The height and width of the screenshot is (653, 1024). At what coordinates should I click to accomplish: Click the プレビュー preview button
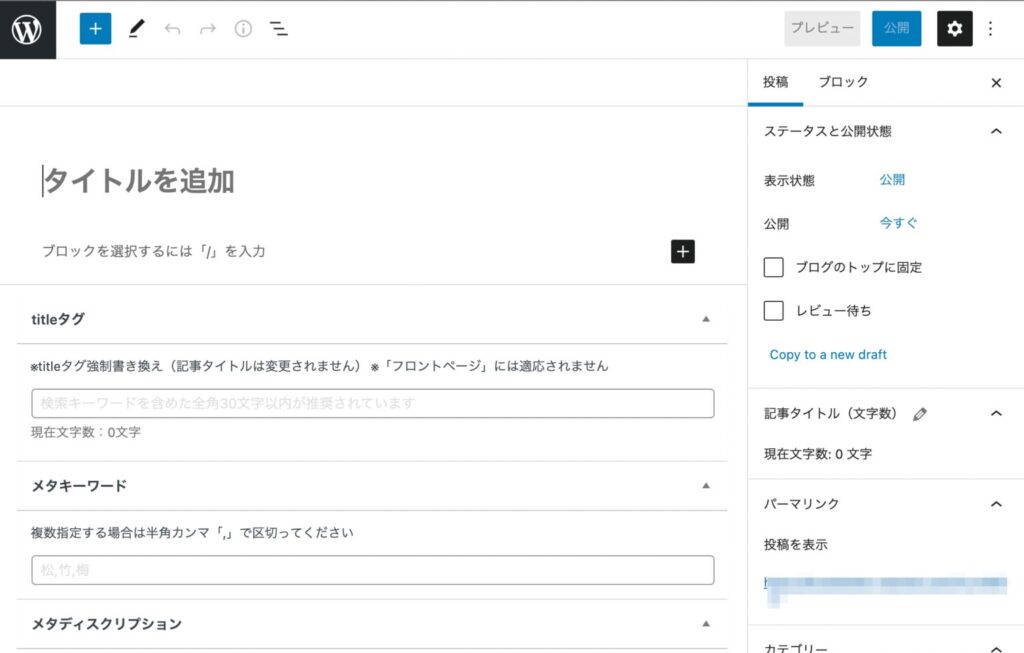click(822, 29)
